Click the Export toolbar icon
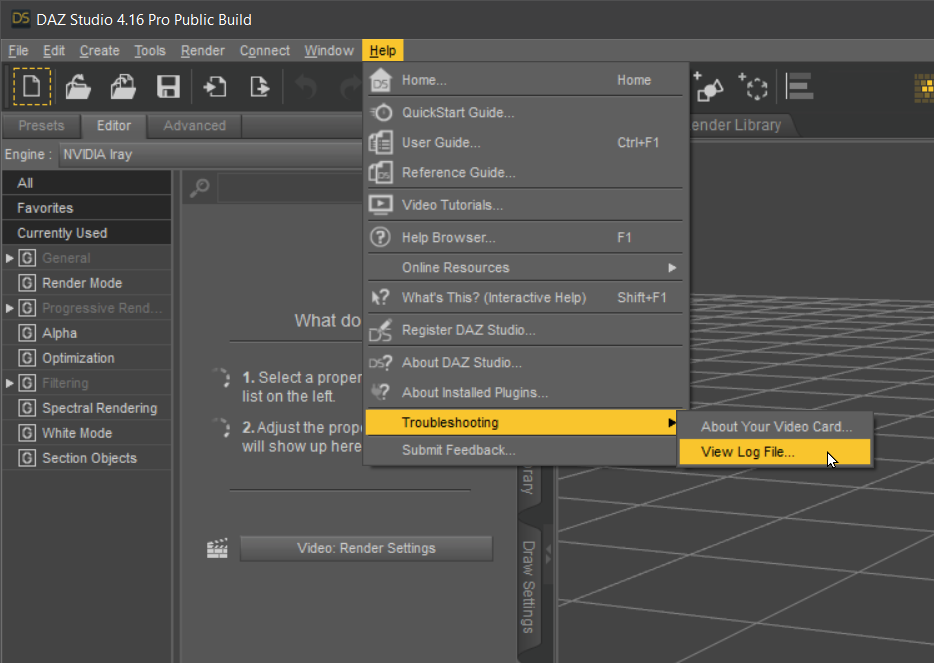The height and width of the screenshot is (663, 934). tap(260, 87)
